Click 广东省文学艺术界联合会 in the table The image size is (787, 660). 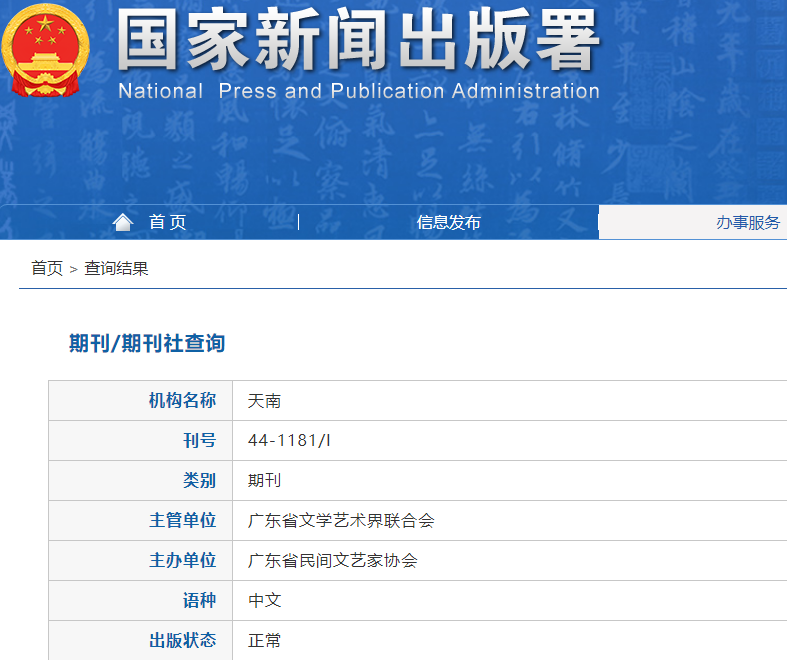point(341,521)
